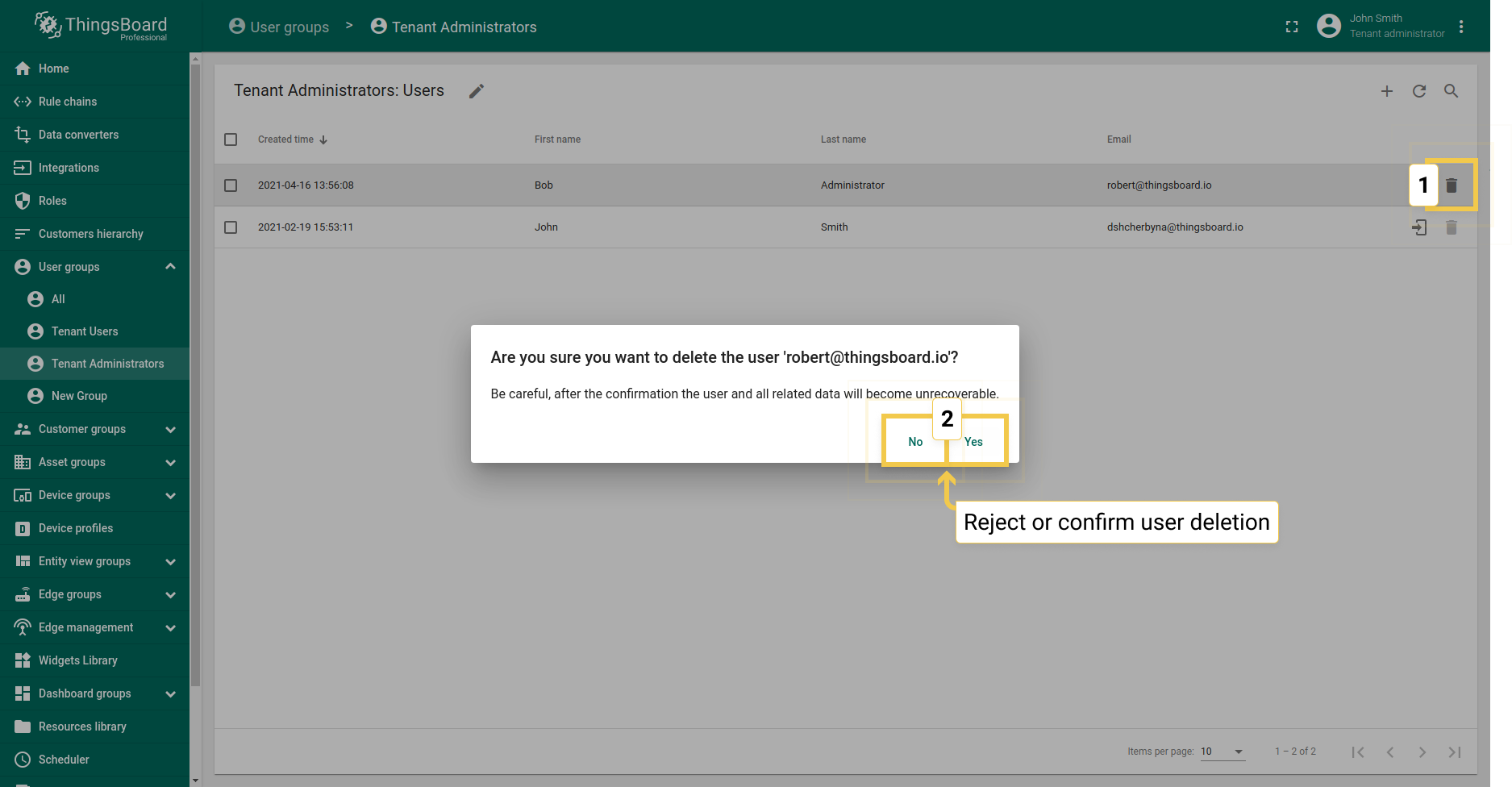
Task: Delete user robert@thingsboard.io trash icon
Action: point(1452,185)
